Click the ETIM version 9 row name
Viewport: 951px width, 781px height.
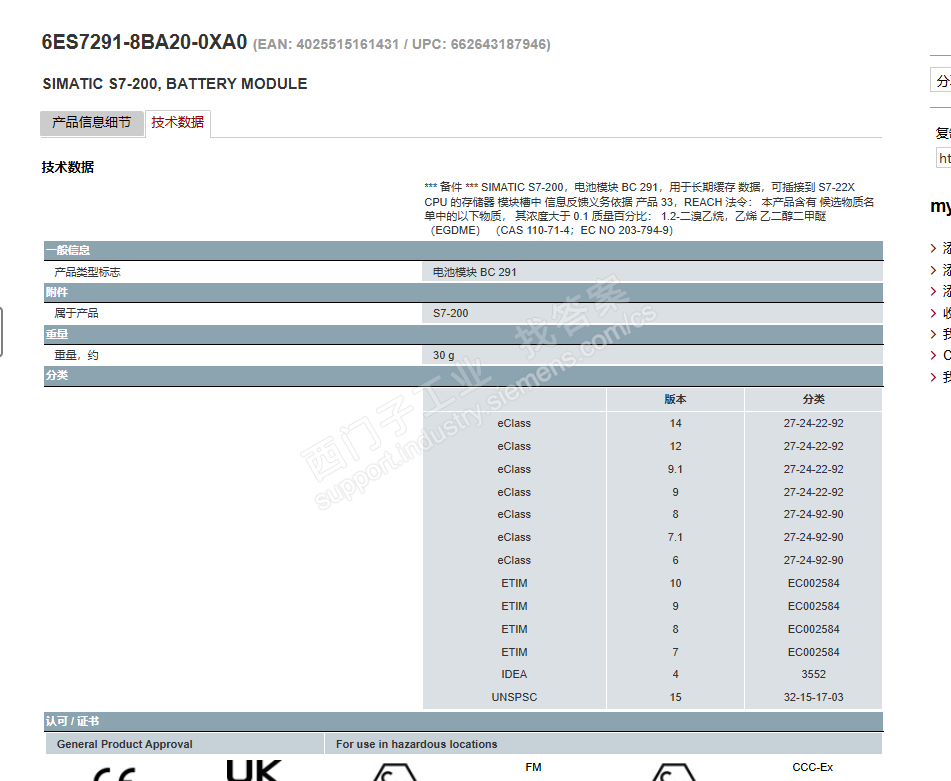pyautogui.click(x=514, y=606)
